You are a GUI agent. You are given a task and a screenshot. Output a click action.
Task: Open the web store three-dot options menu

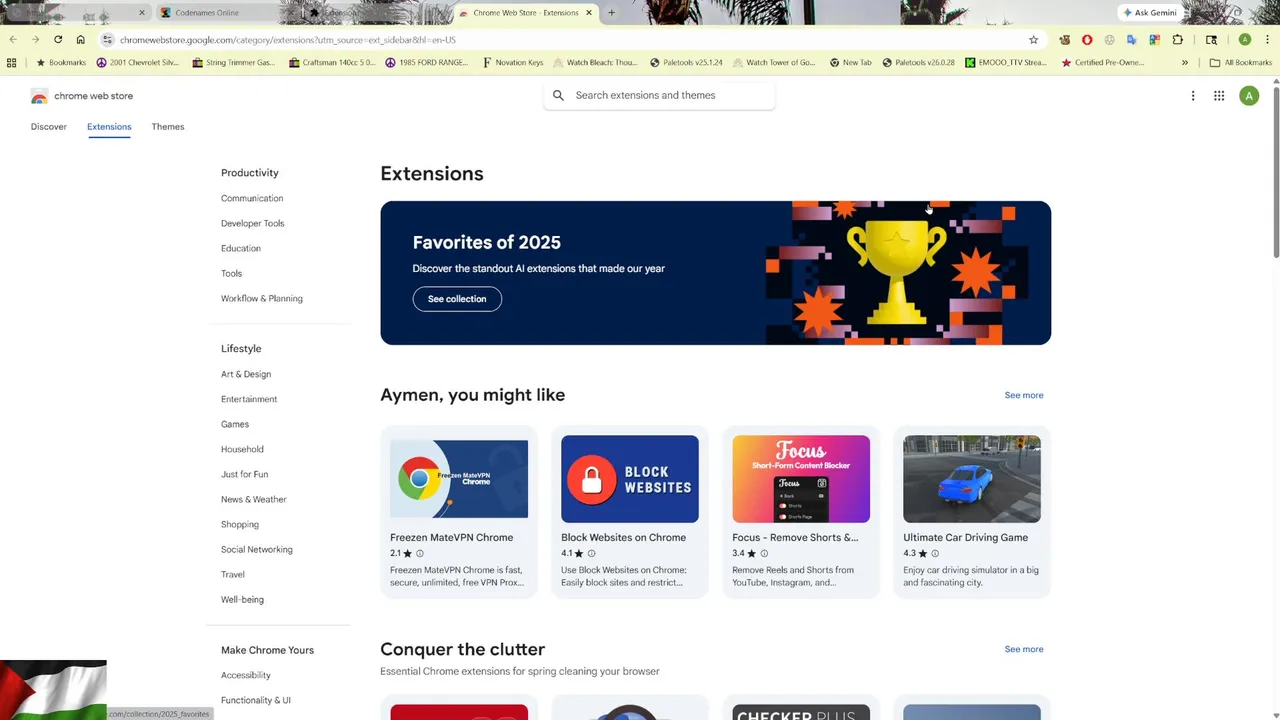pyautogui.click(x=1193, y=96)
